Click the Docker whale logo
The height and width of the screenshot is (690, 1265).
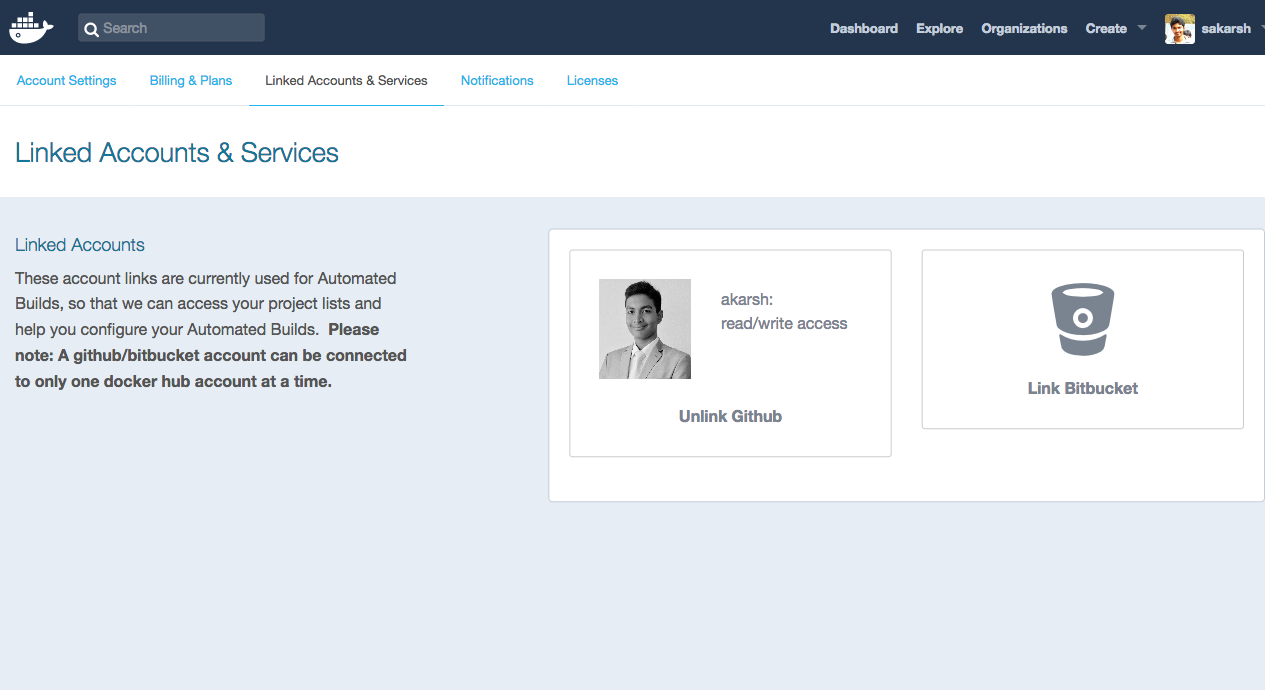point(31,28)
